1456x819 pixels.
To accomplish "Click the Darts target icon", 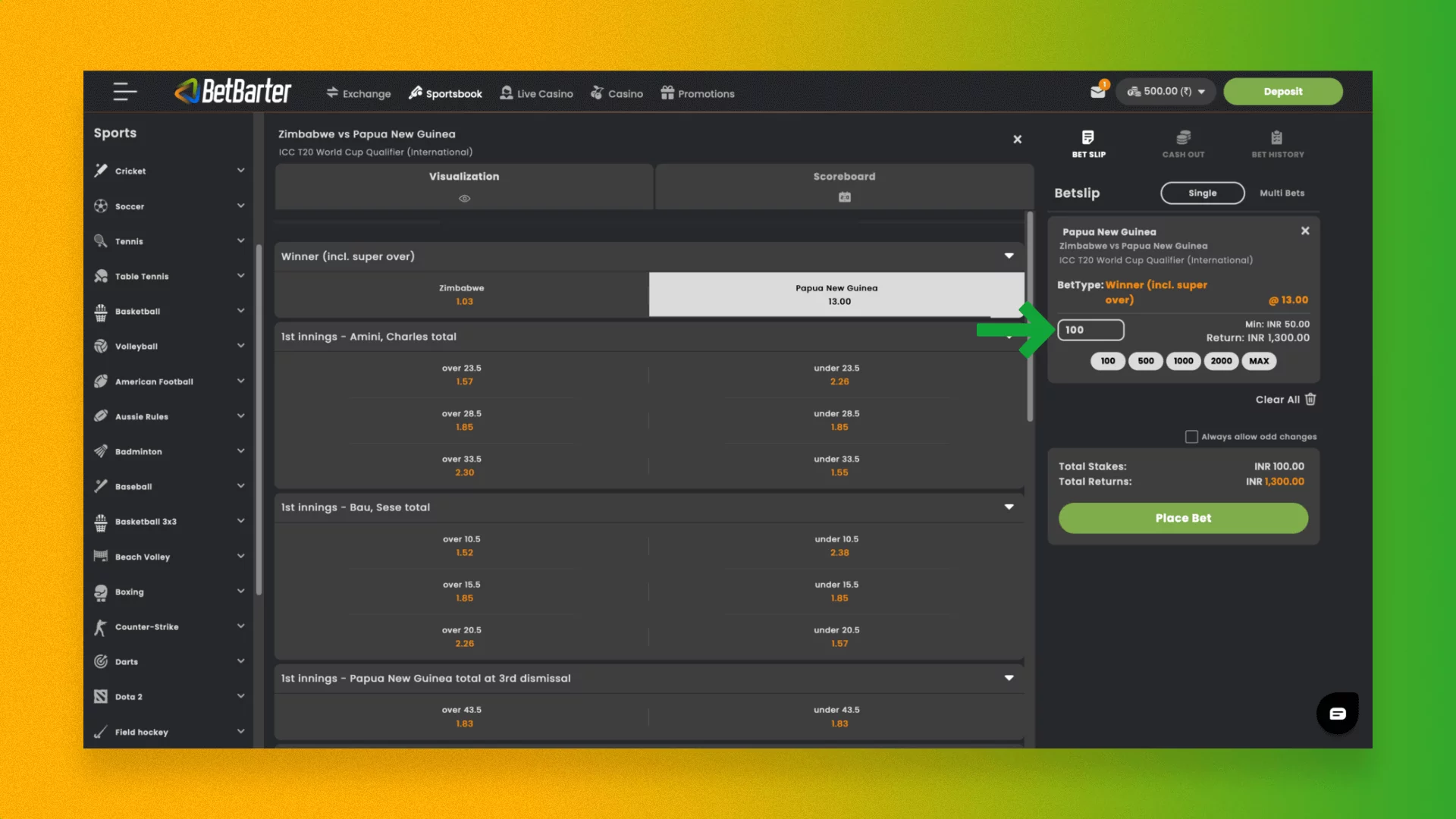I will tap(100, 661).
